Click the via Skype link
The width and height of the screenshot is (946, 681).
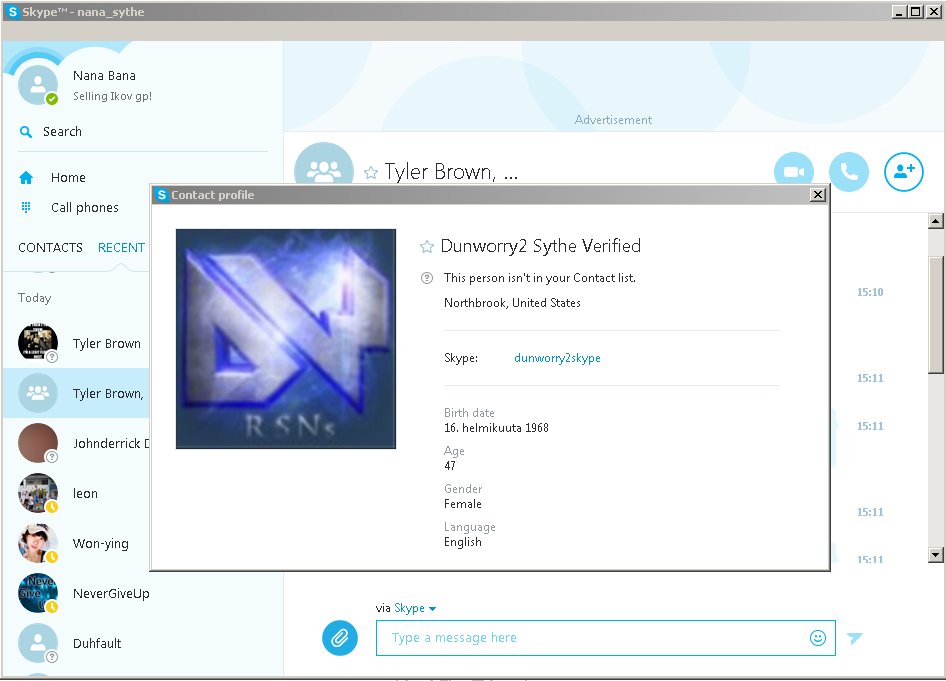pyautogui.click(x=408, y=608)
